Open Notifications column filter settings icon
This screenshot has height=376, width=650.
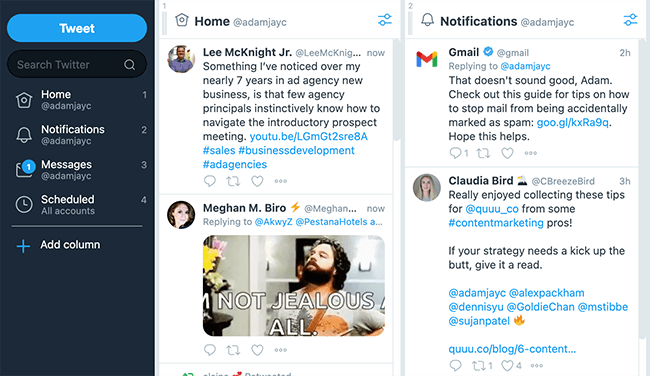630,20
